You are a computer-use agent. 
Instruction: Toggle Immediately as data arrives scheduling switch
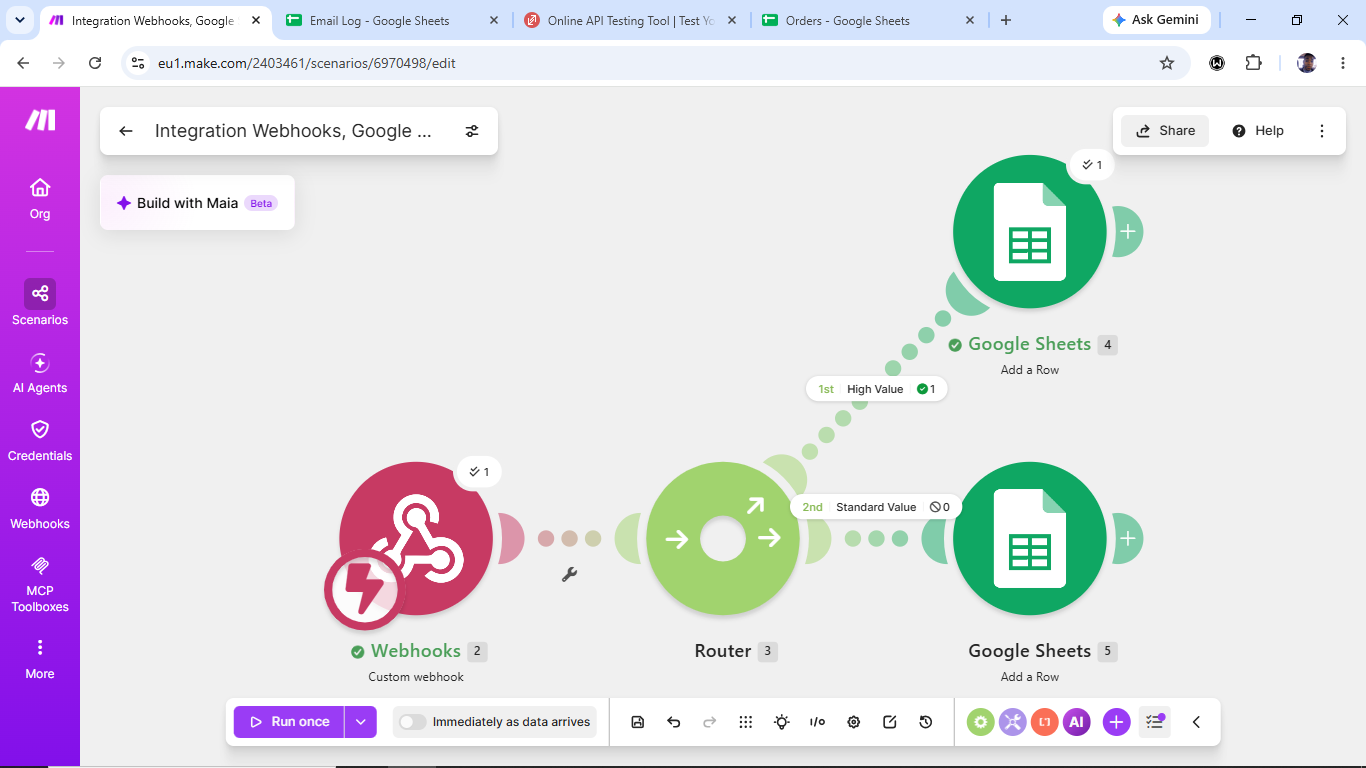click(412, 722)
